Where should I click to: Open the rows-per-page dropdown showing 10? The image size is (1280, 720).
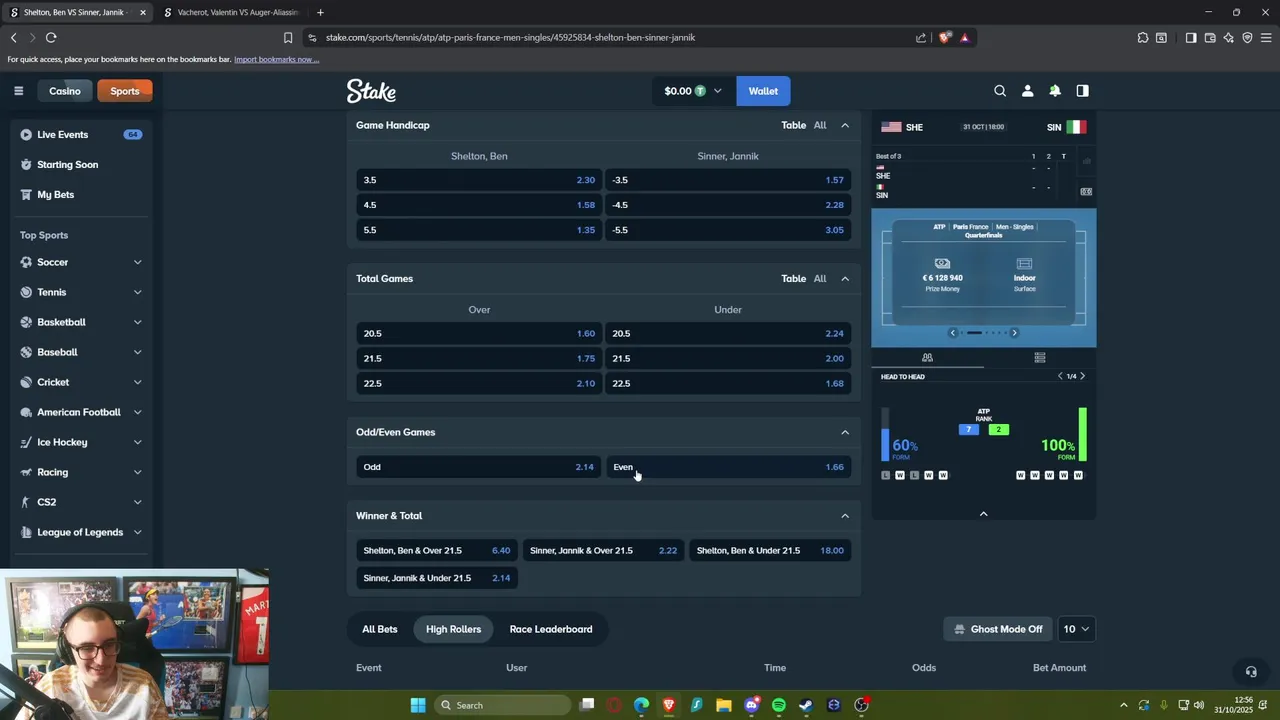pyautogui.click(x=1076, y=629)
